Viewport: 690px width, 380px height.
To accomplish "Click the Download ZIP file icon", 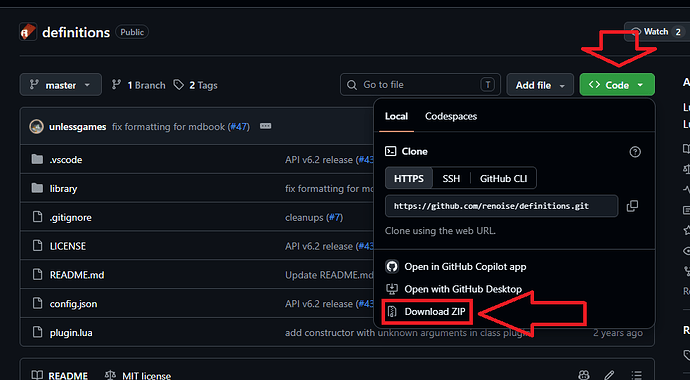I will click(x=392, y=312).
